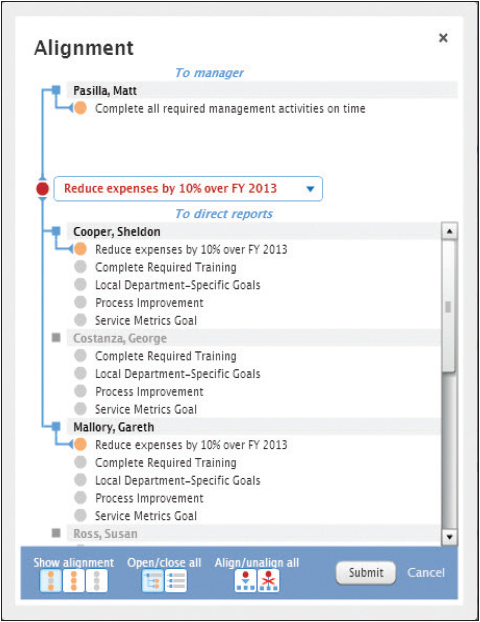Click Mallory's 'Complete Required Training' text
The image size is (480, 622).
(x=165, y=463)
